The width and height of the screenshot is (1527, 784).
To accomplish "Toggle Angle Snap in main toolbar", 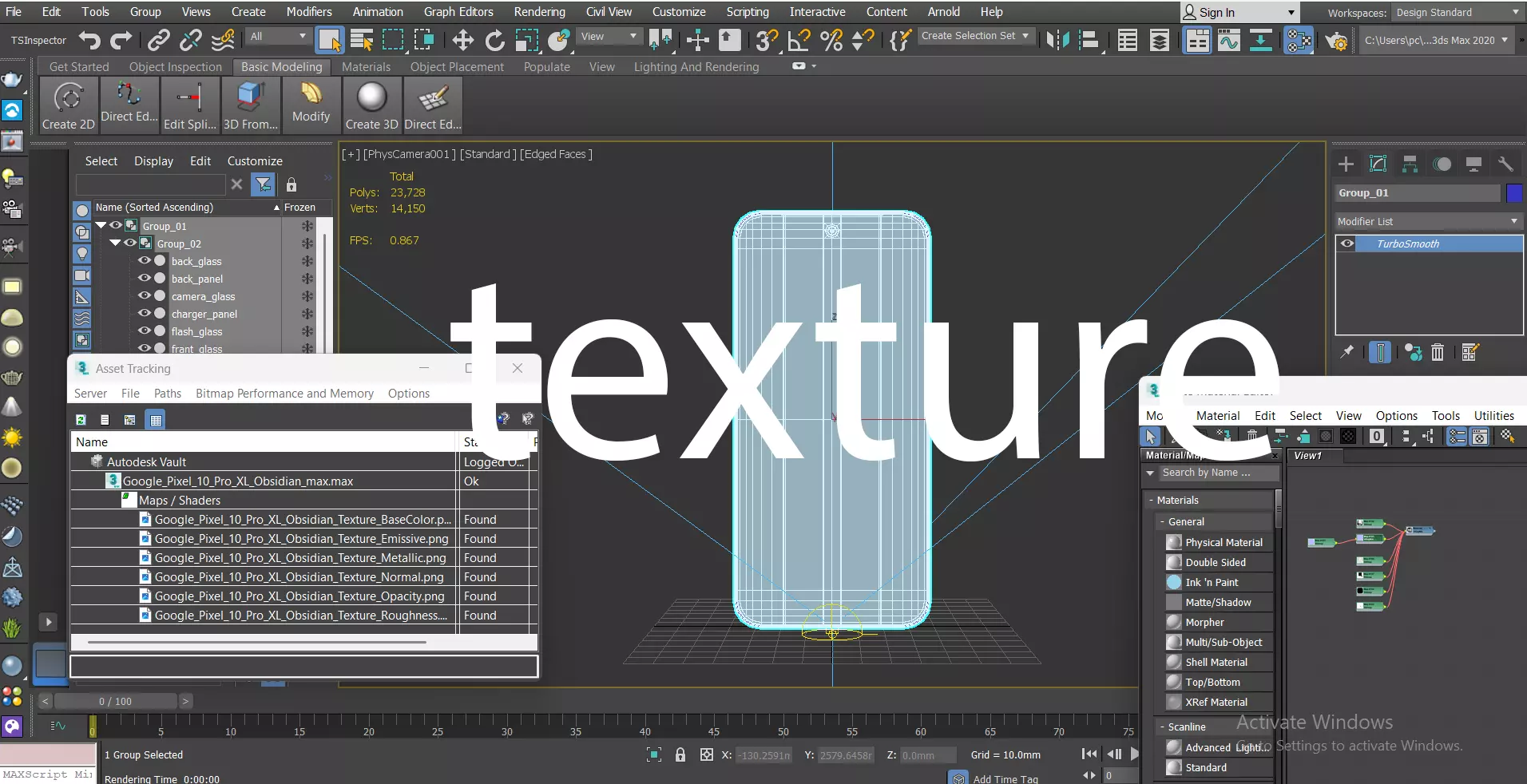I will (799, 40).
